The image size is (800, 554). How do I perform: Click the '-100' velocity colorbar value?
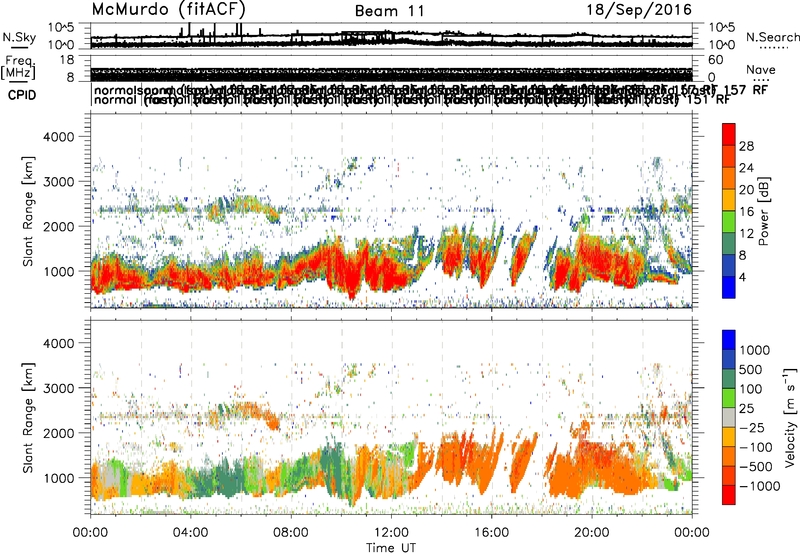click(756, 447)
